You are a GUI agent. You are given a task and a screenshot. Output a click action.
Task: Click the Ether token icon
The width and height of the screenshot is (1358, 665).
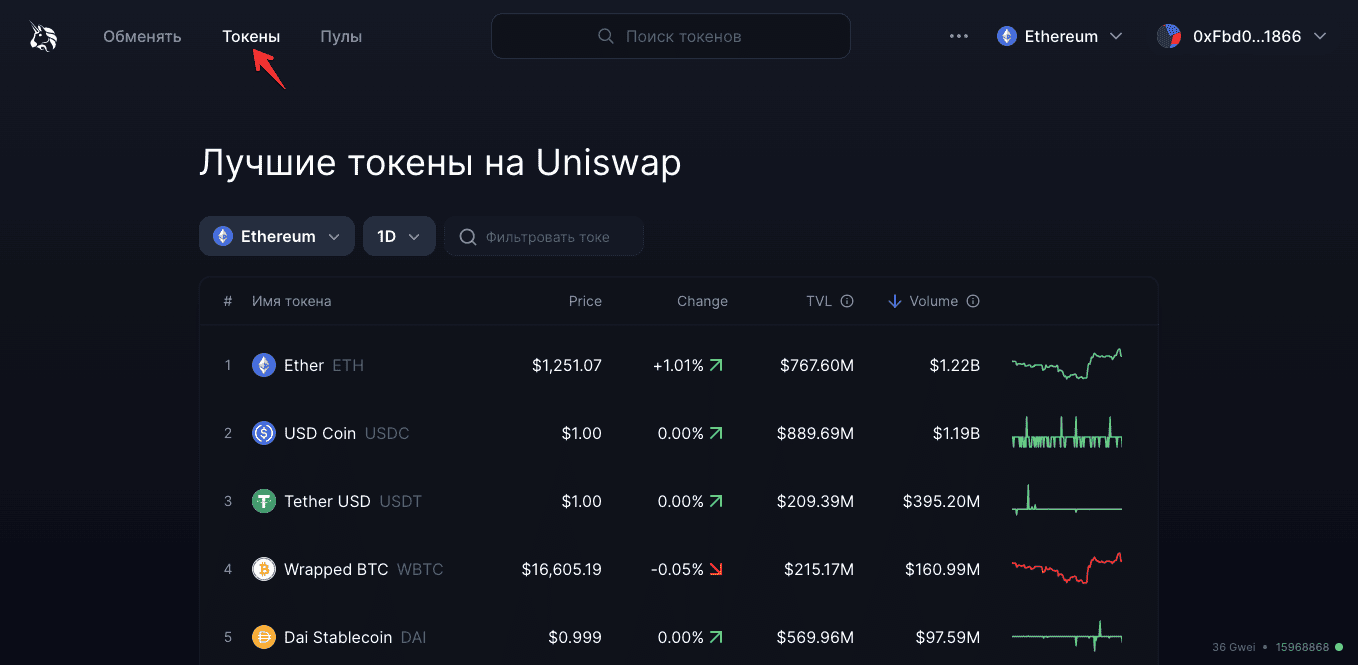coord(264,365)
